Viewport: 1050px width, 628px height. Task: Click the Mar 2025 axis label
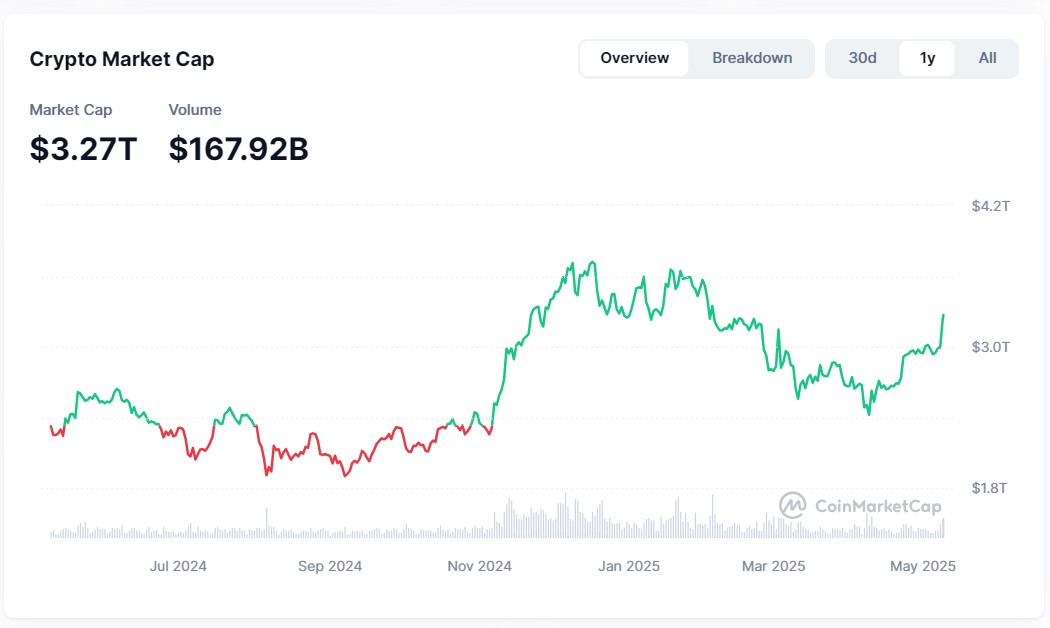(773, 566)
